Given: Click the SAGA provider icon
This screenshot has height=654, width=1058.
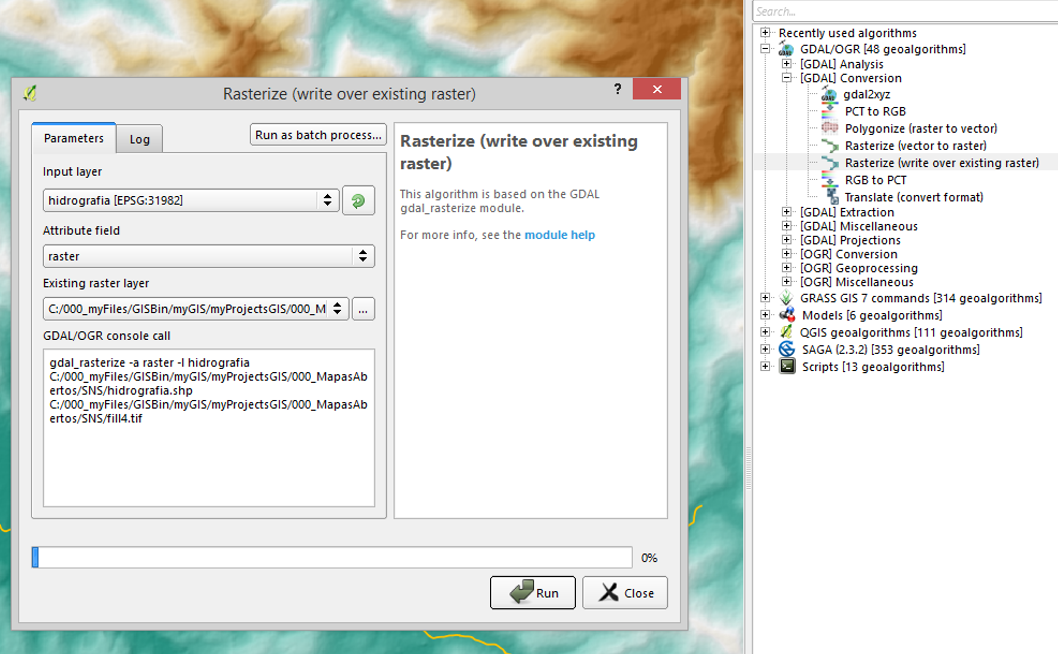Looking at the screenshot, I should [787, 349].
